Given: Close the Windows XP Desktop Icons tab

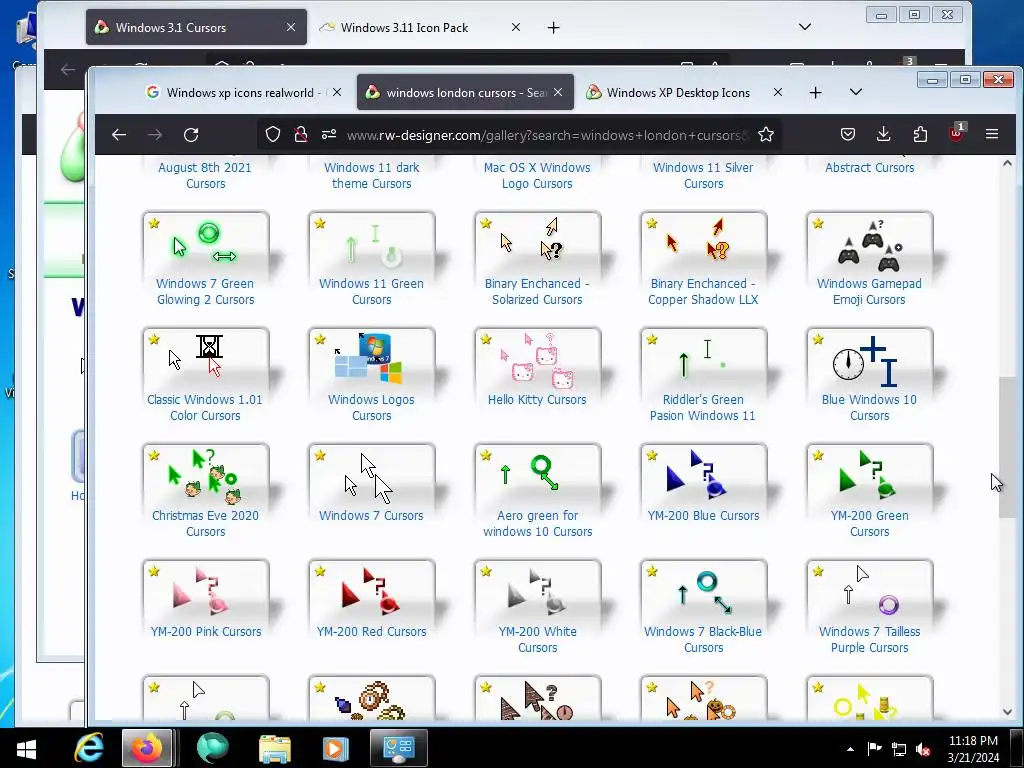Looking at the screenshot, I should click(777, 92).
